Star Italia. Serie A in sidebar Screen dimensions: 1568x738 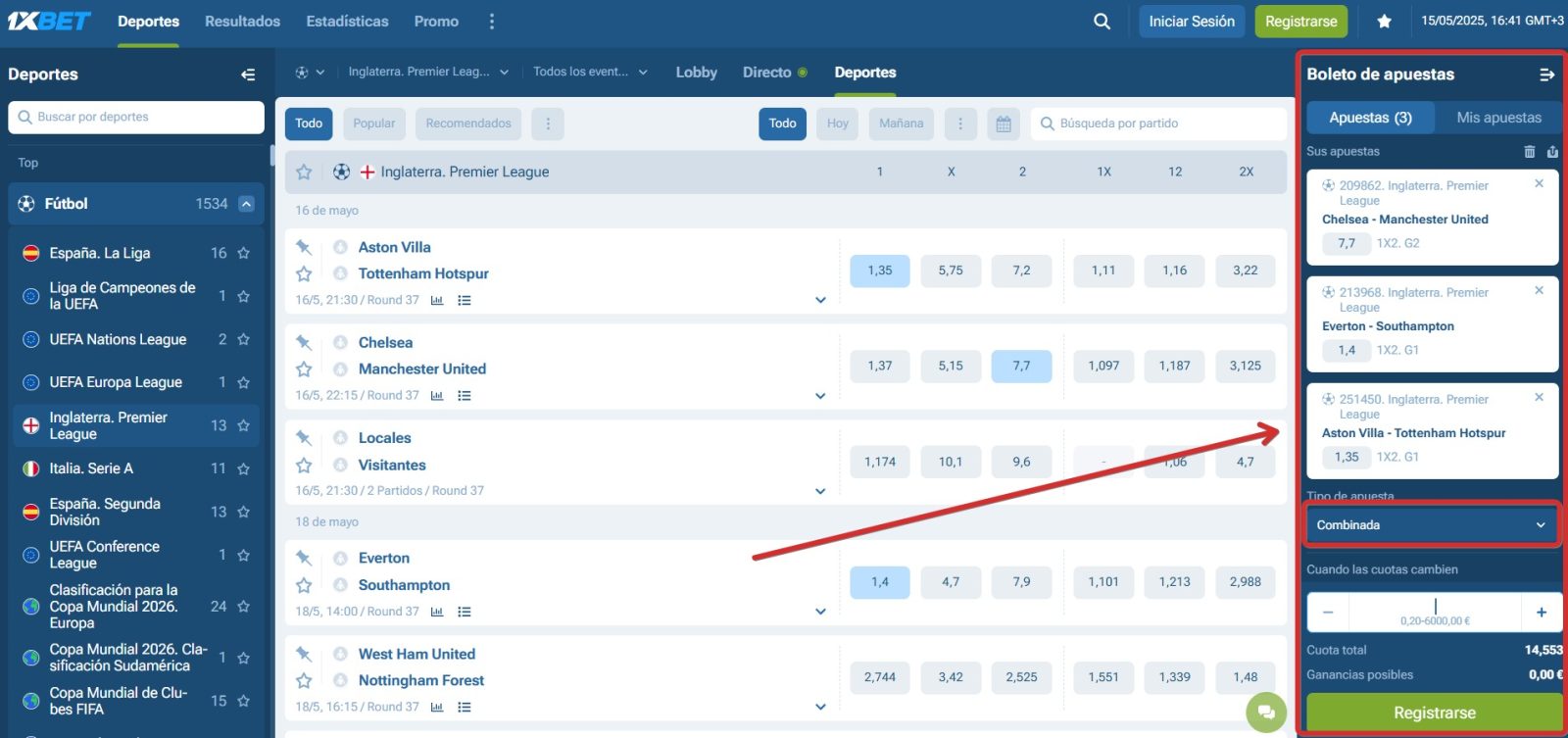[243, 468]
